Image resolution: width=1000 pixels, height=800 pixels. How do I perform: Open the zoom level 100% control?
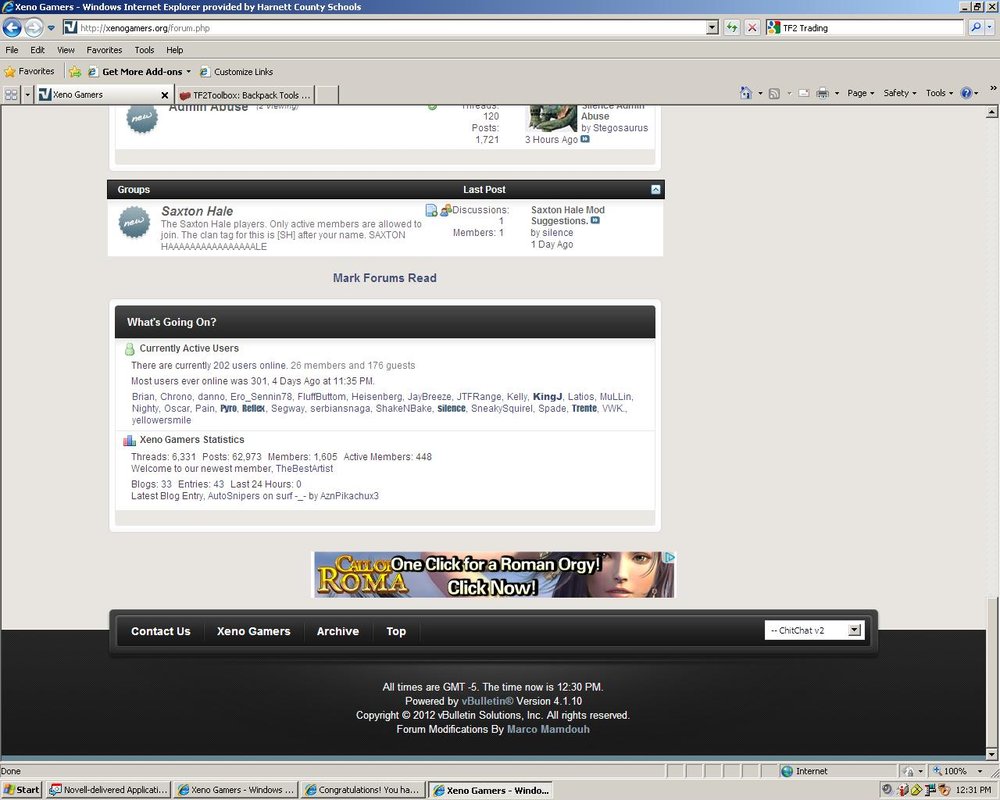(956, 771)
